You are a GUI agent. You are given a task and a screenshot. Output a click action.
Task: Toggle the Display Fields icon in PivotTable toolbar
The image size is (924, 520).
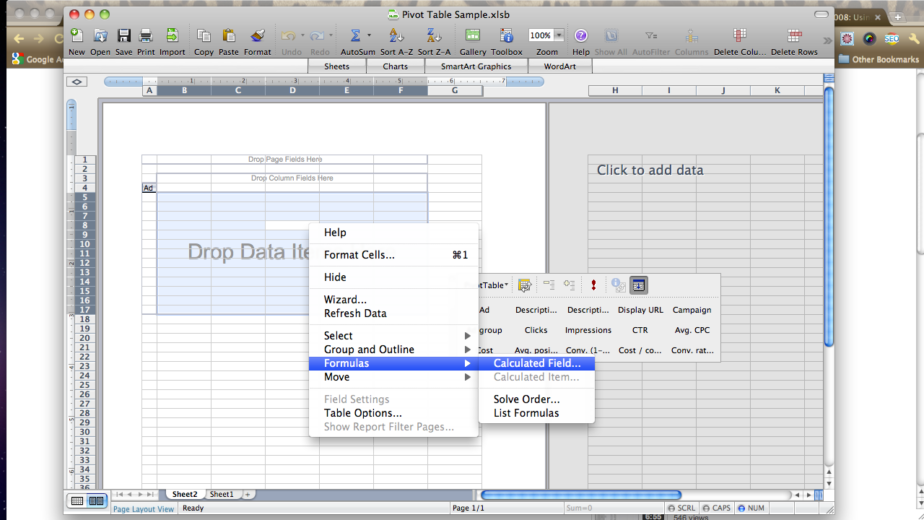point(639,285)
